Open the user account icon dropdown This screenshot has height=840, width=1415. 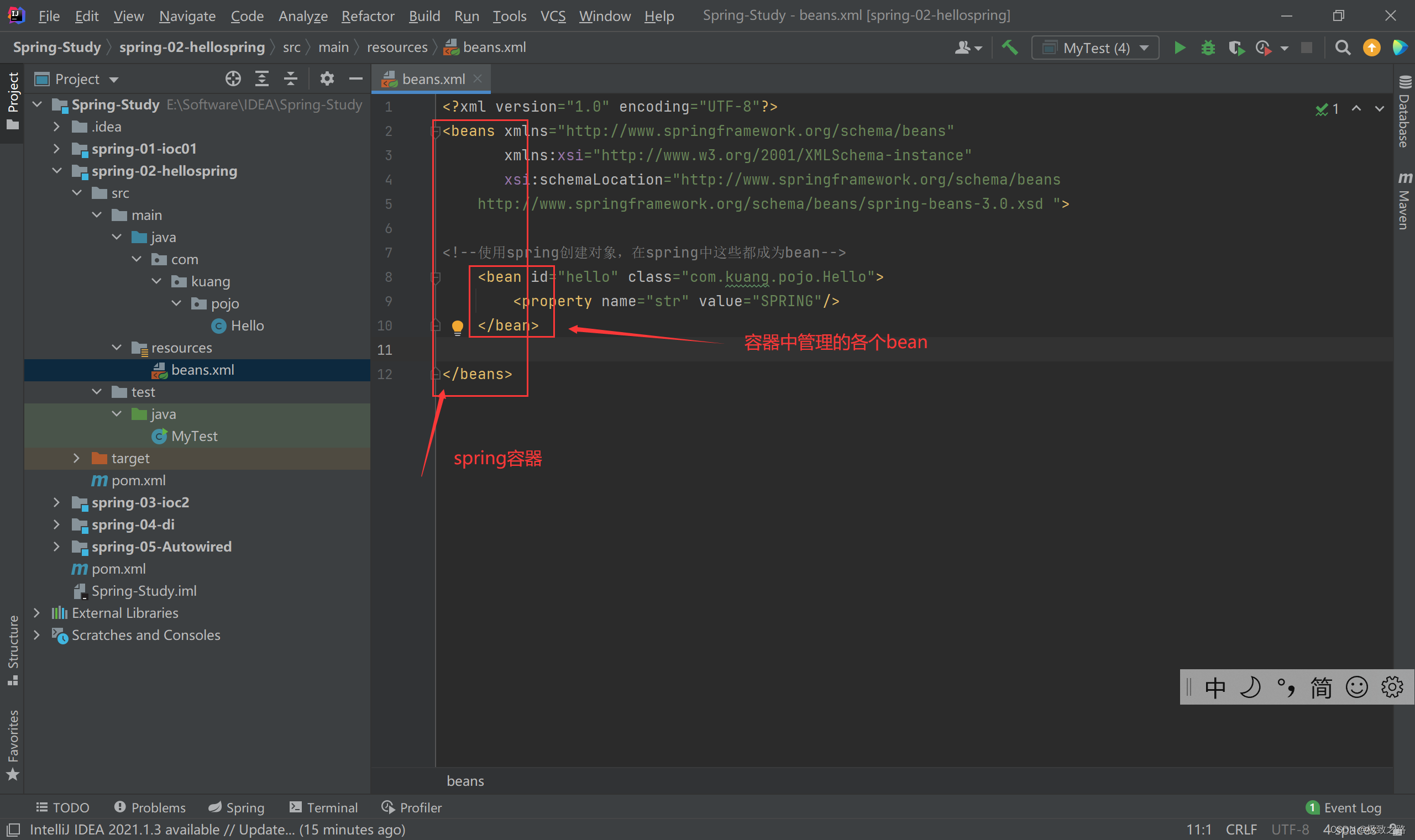pyautogui.click(x=968, y=48)
